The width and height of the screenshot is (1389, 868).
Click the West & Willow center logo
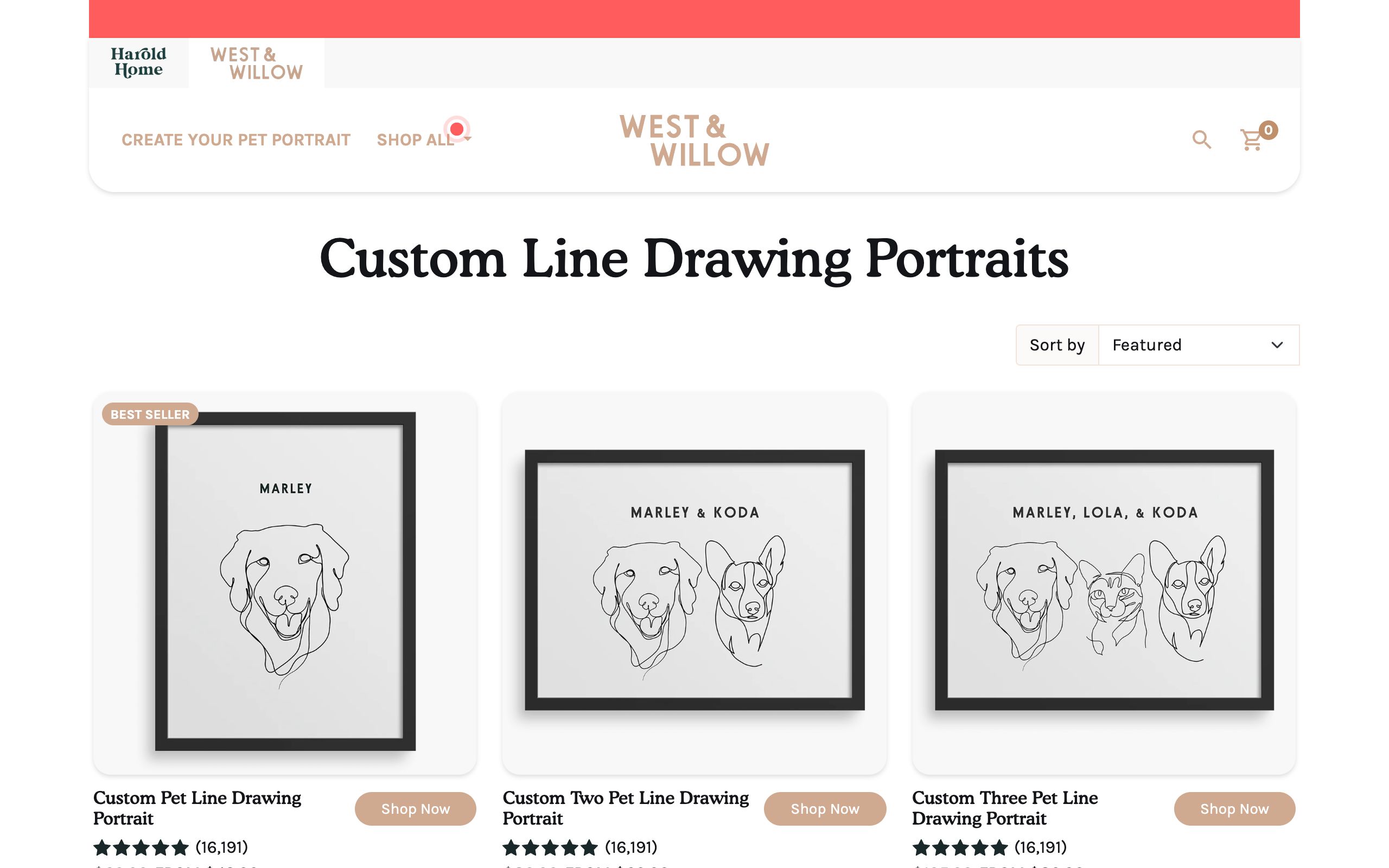[694, 140]
